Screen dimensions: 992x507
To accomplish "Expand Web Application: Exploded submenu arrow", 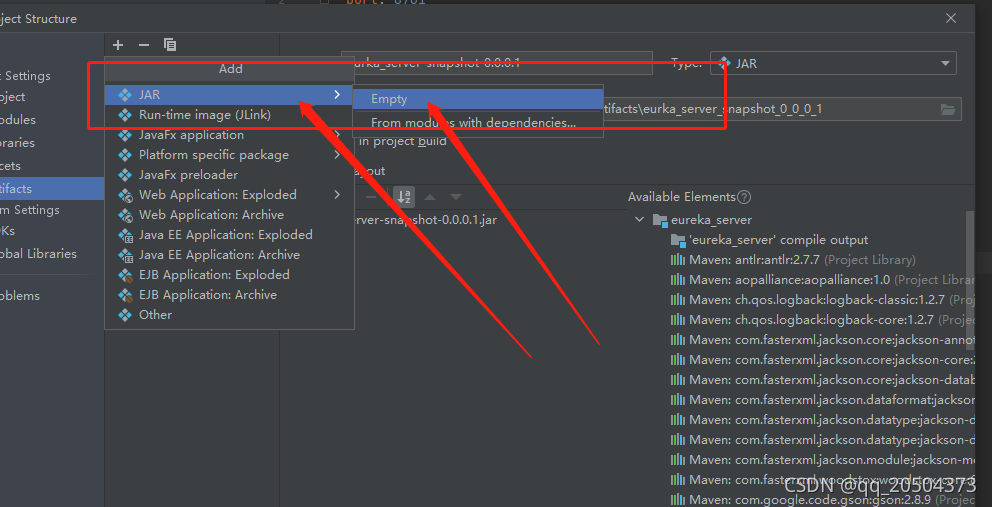I will (337, 195).
